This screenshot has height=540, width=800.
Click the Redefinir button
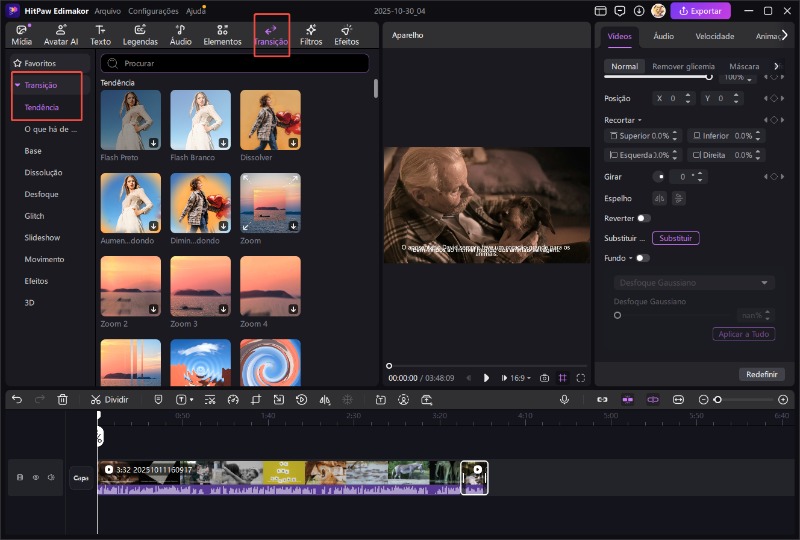(x=762, y=374)
